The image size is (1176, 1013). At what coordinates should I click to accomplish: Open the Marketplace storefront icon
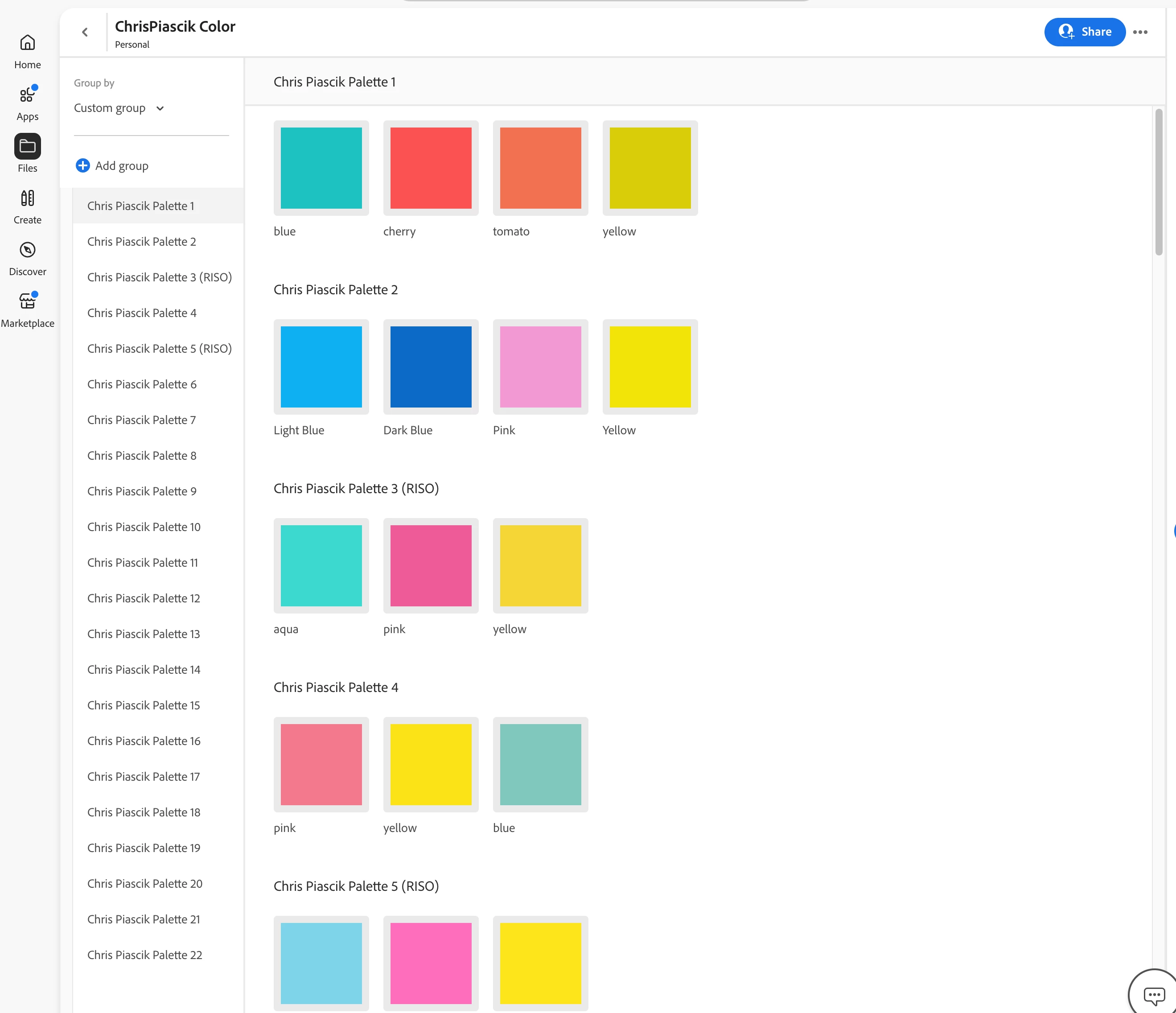click(x=27, y=301)
